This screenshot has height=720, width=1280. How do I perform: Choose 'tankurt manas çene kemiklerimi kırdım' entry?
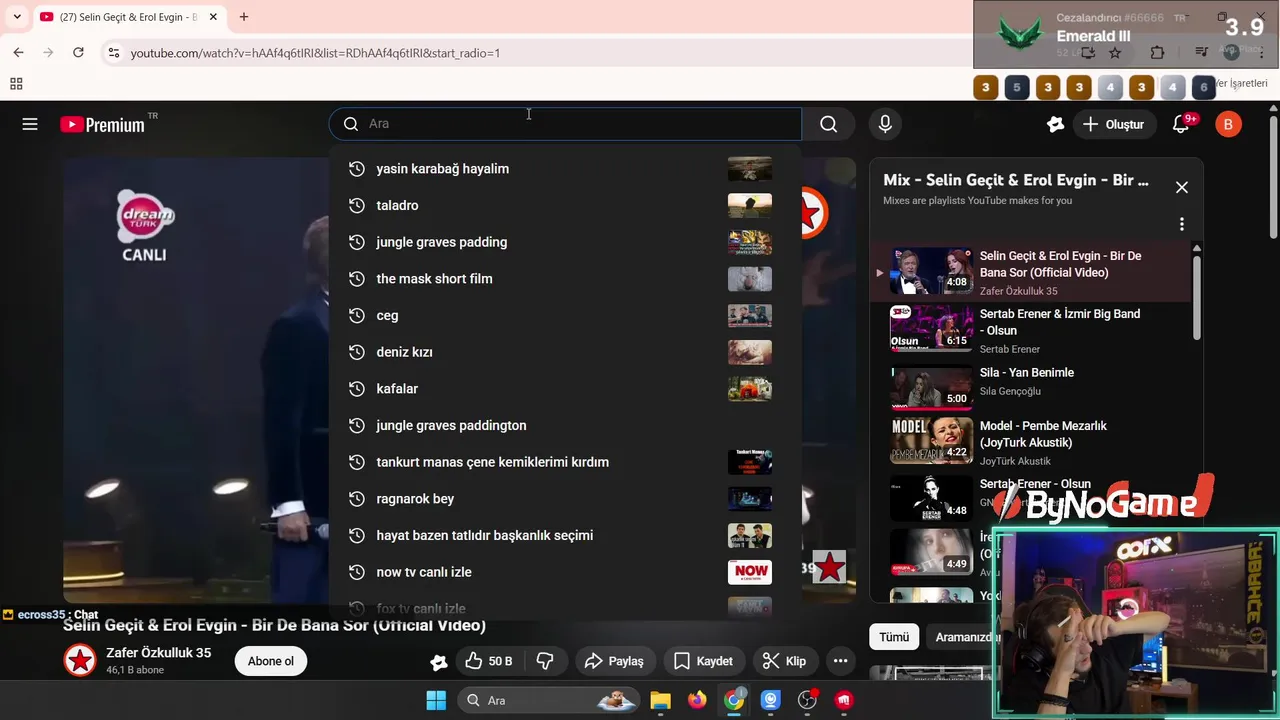pyautogui.click(x=565, y=462)
